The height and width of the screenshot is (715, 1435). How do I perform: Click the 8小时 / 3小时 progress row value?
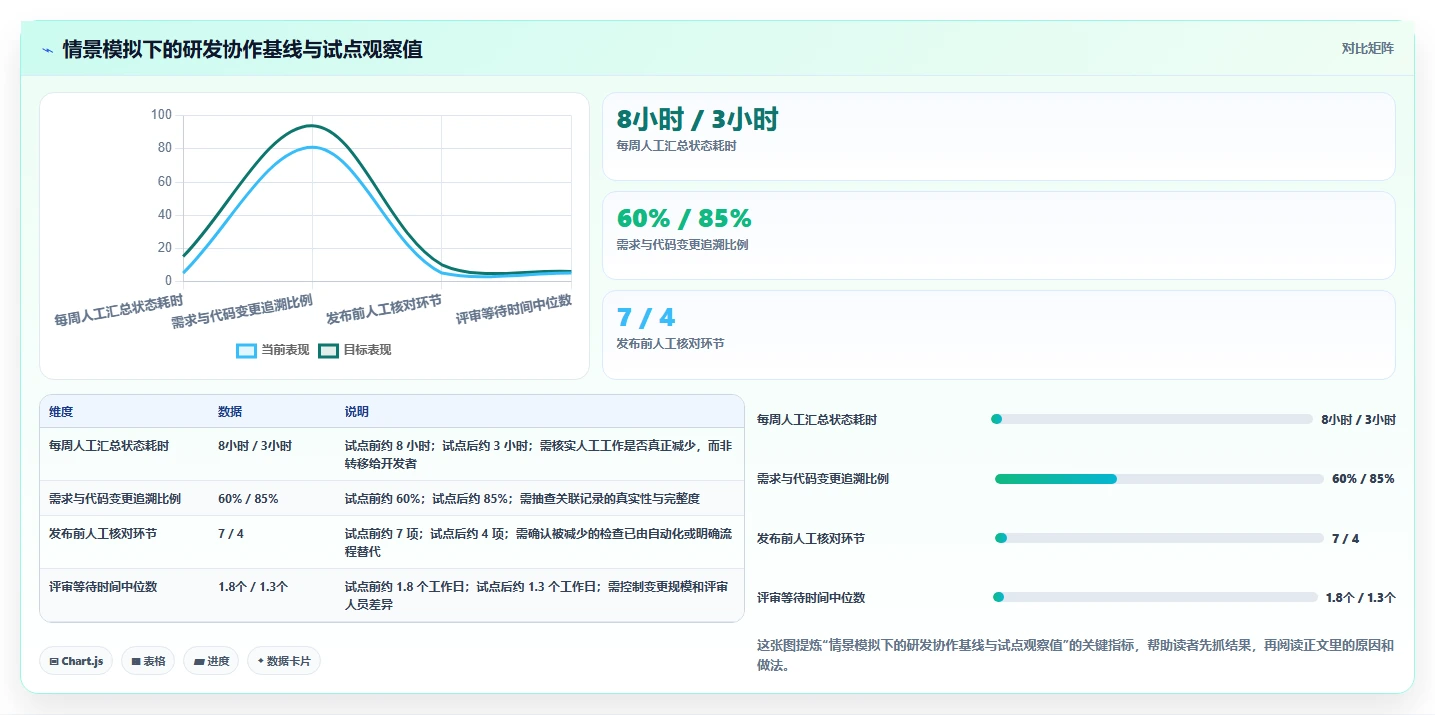pos(1358,420)
